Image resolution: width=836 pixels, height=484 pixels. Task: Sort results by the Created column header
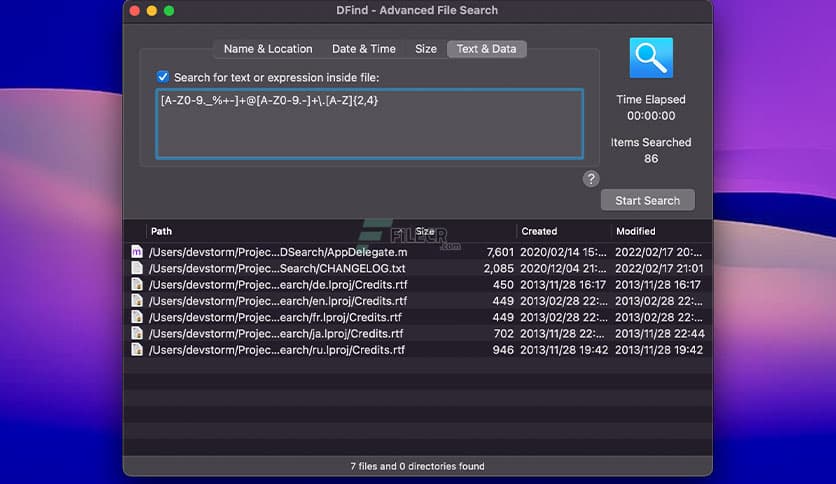tap(539, 231)
